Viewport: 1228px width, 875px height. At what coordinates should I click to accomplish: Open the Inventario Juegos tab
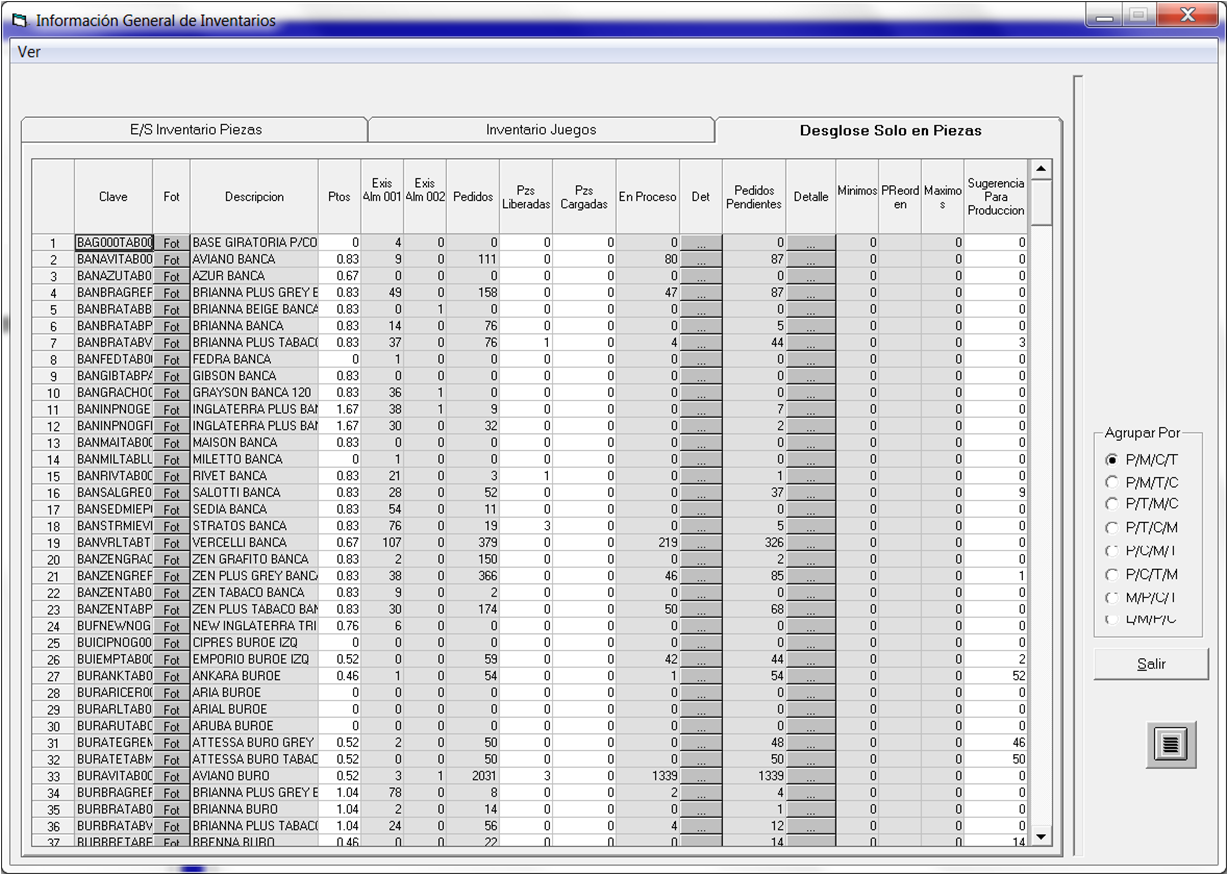click(541, 130)
